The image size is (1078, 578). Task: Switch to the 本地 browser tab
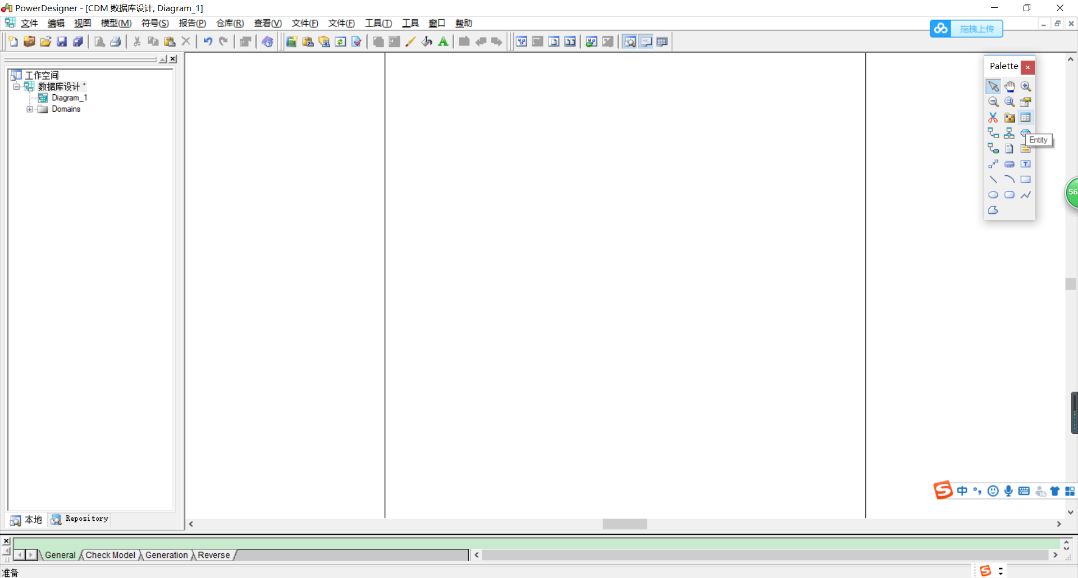[x=26, y=520]
